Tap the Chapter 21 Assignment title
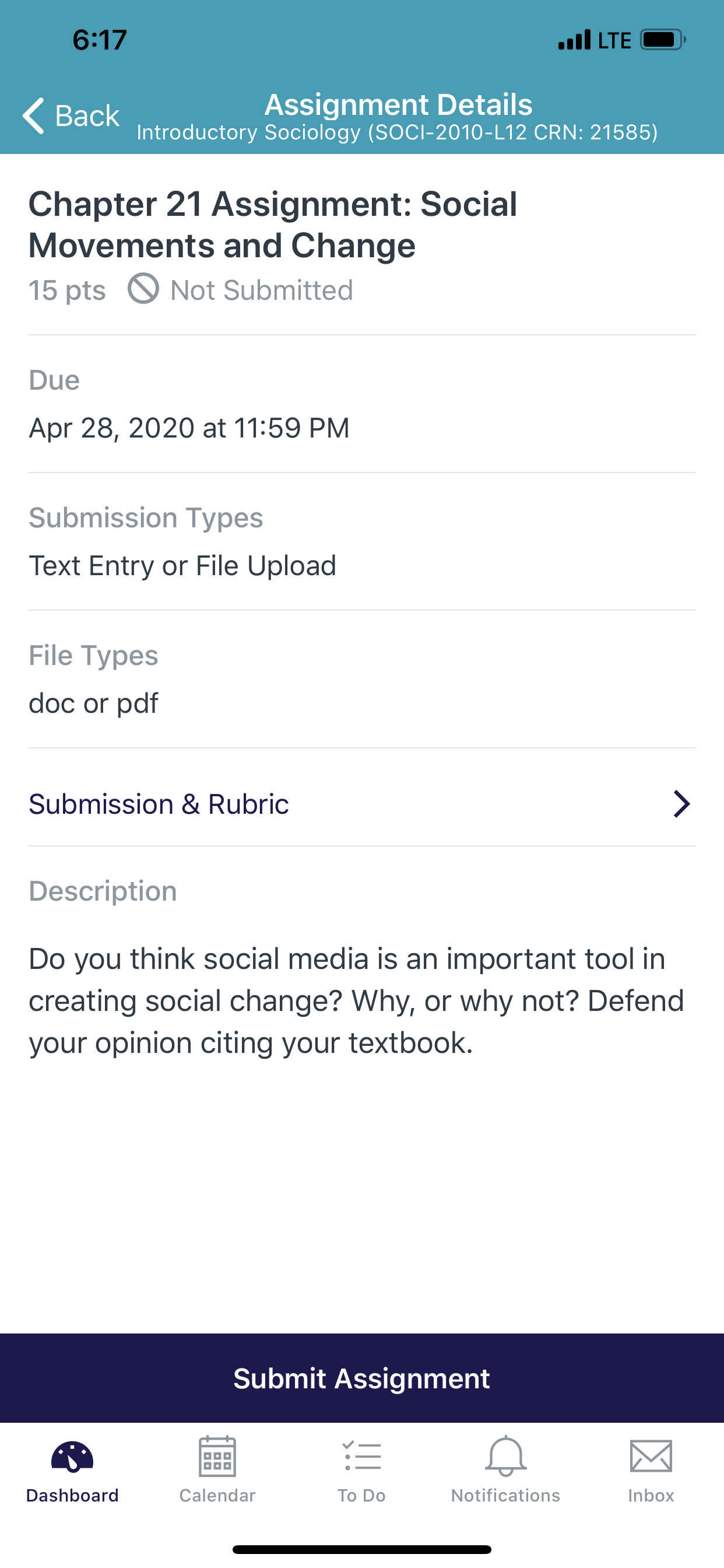Viewport: 724px width, 1568px height. pyautogui.click(x=273, y=224)
